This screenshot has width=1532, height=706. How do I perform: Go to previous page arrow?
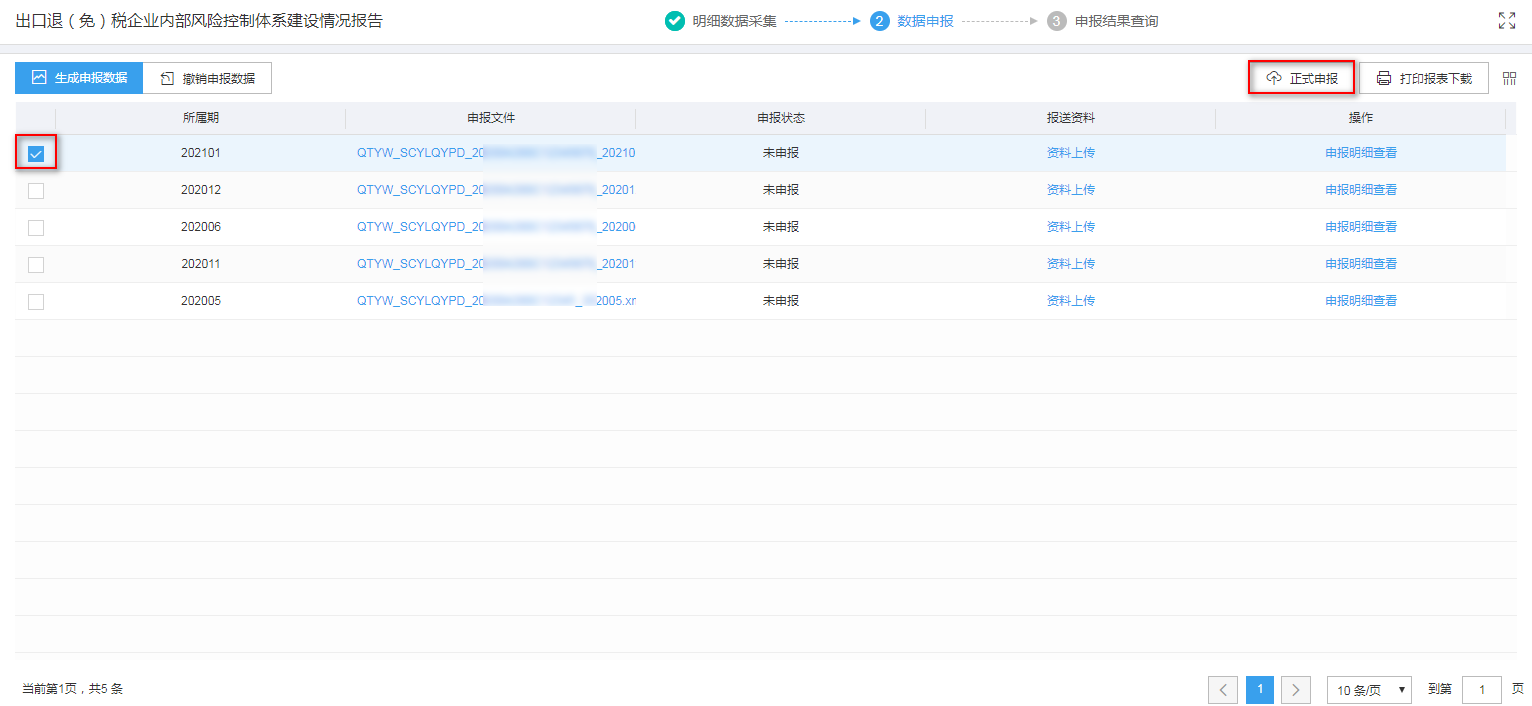1223,690
